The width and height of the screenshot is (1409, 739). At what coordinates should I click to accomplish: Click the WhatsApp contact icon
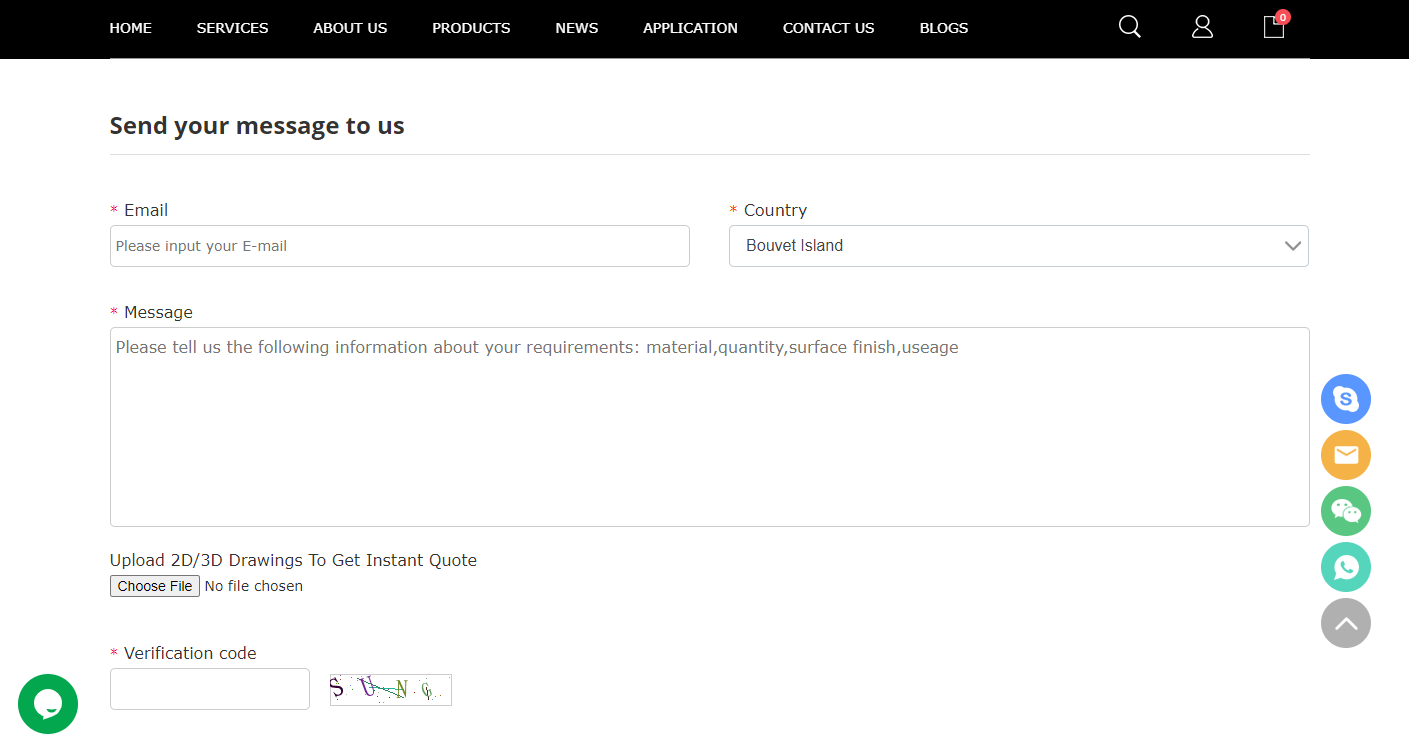(1345, 567)
